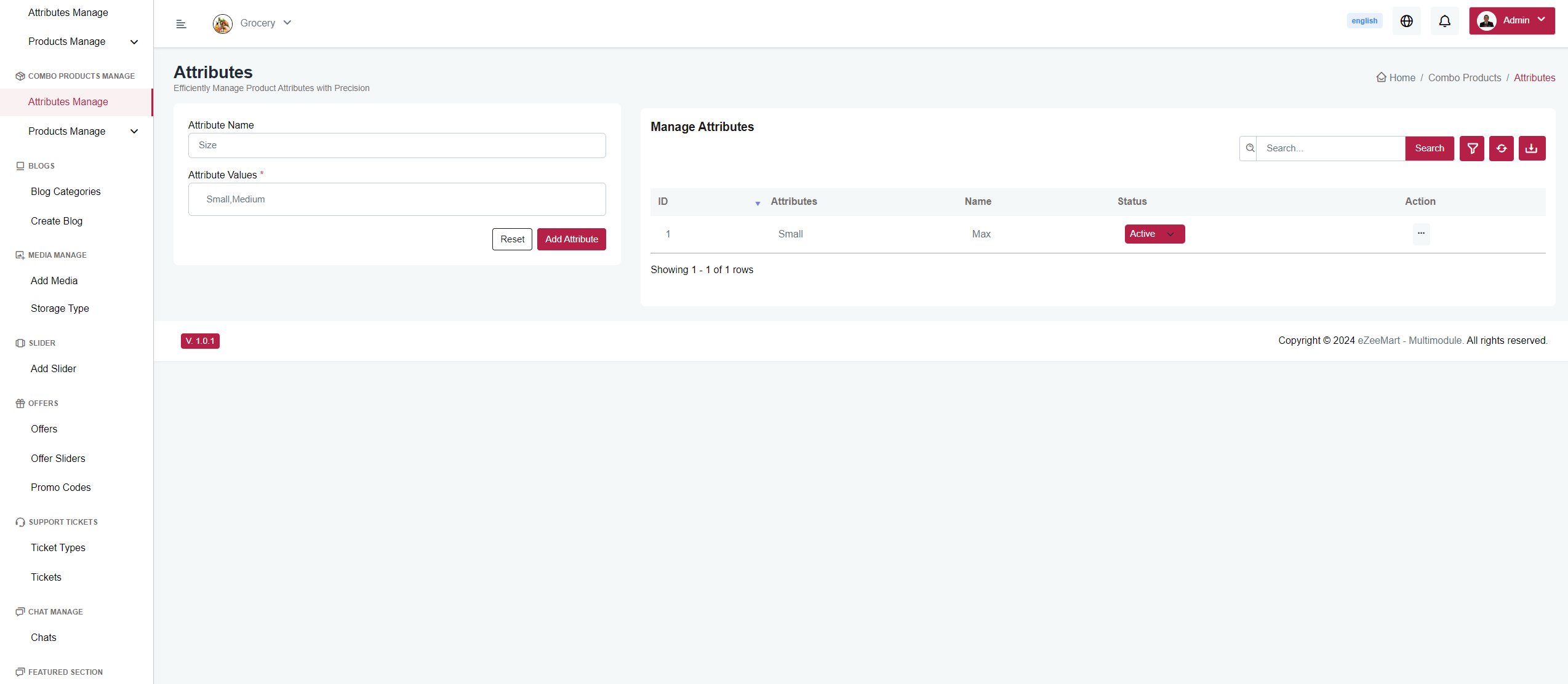Open the globe language icon
Screen dimensions: 1568x684
1406,22
